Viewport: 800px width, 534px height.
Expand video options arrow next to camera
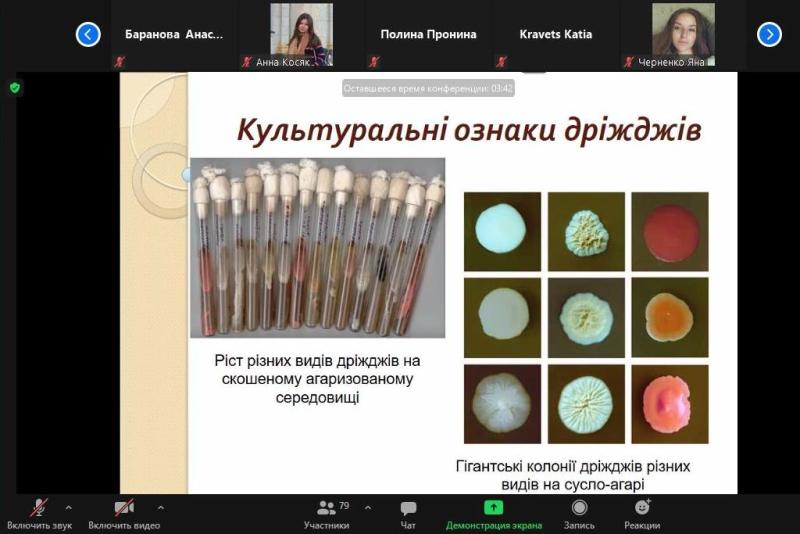(x=161, y=507)
